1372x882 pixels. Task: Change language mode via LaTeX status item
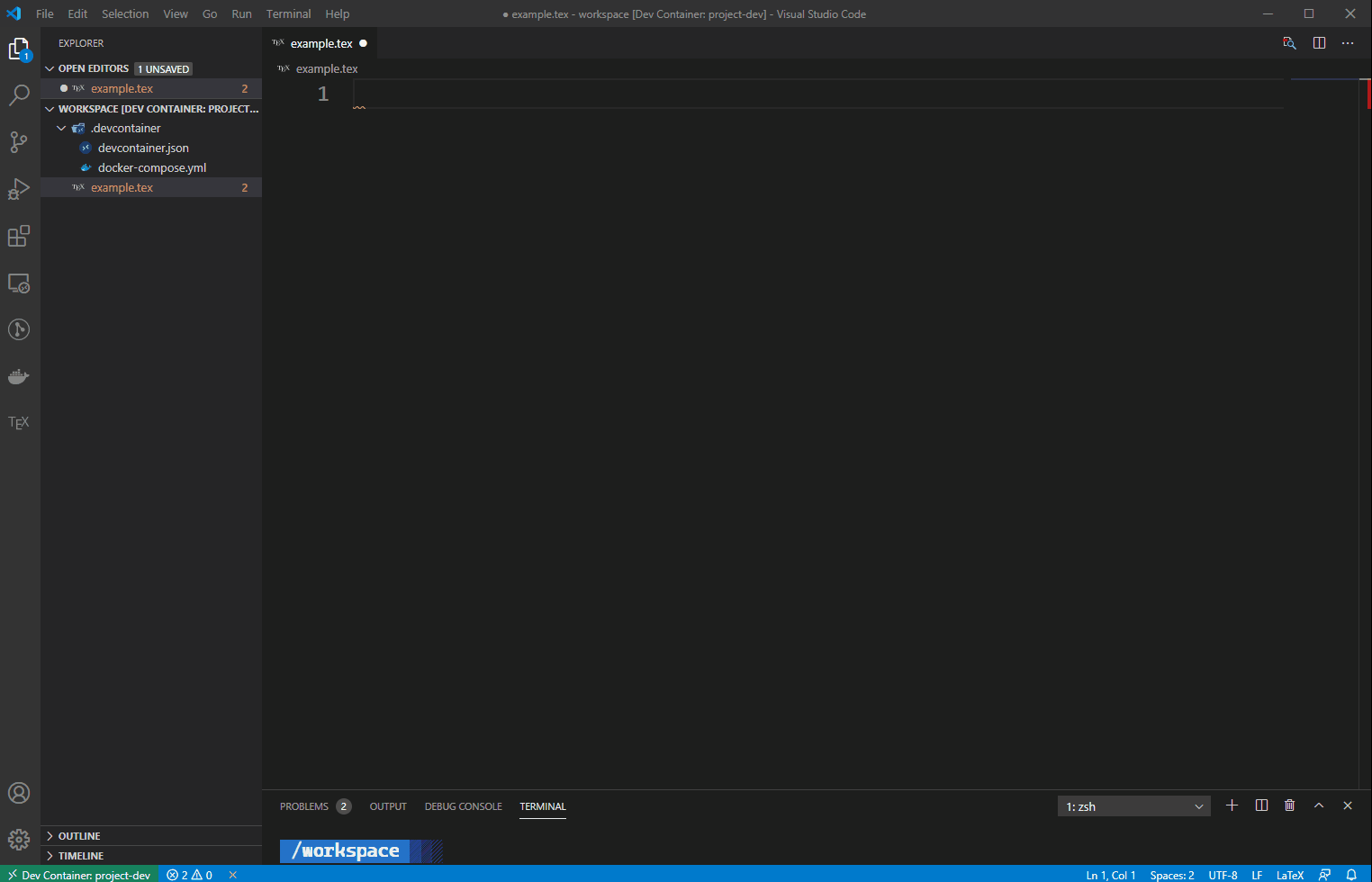(1290, 875)
